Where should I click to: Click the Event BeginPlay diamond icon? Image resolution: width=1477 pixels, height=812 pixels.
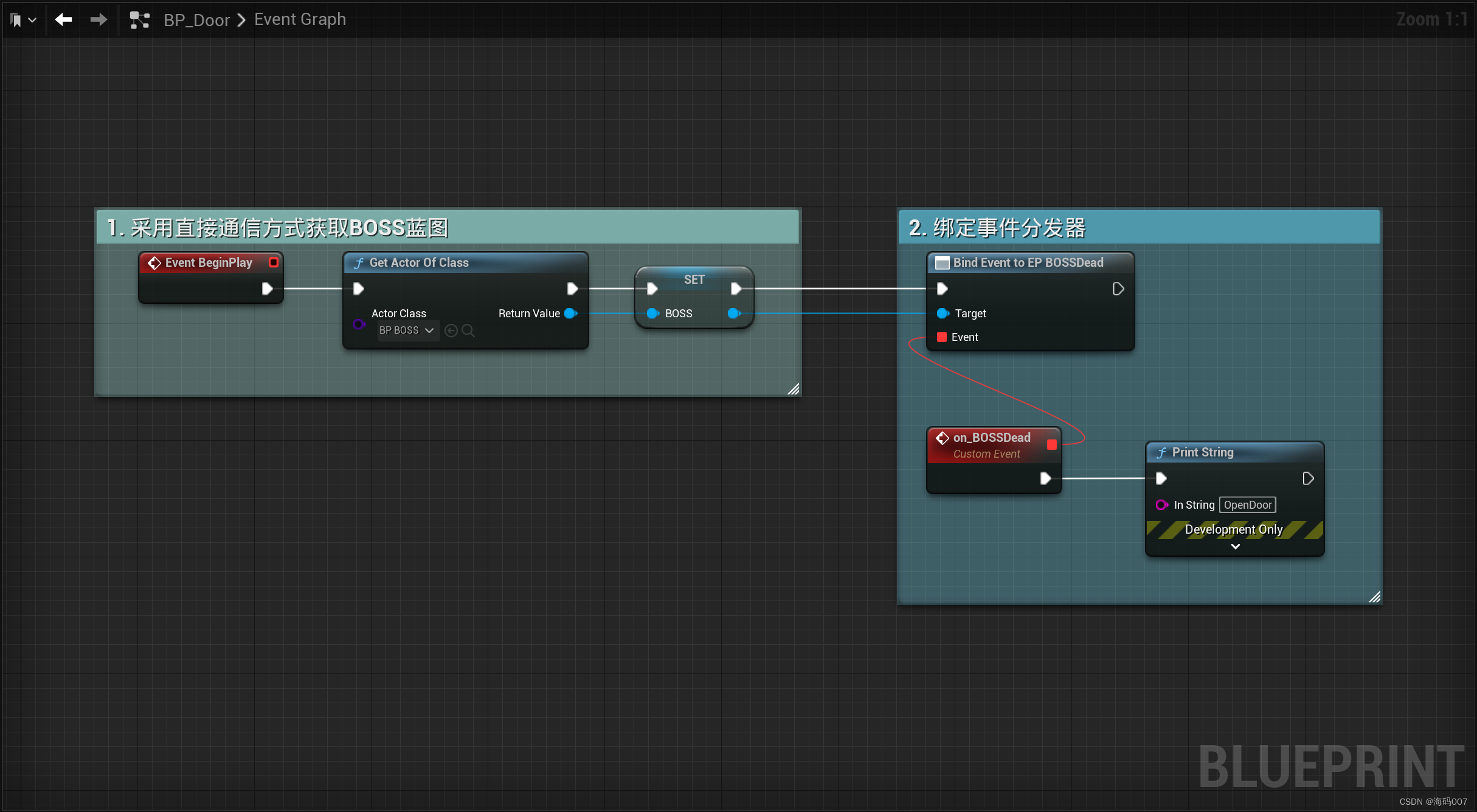click(154, 263)
